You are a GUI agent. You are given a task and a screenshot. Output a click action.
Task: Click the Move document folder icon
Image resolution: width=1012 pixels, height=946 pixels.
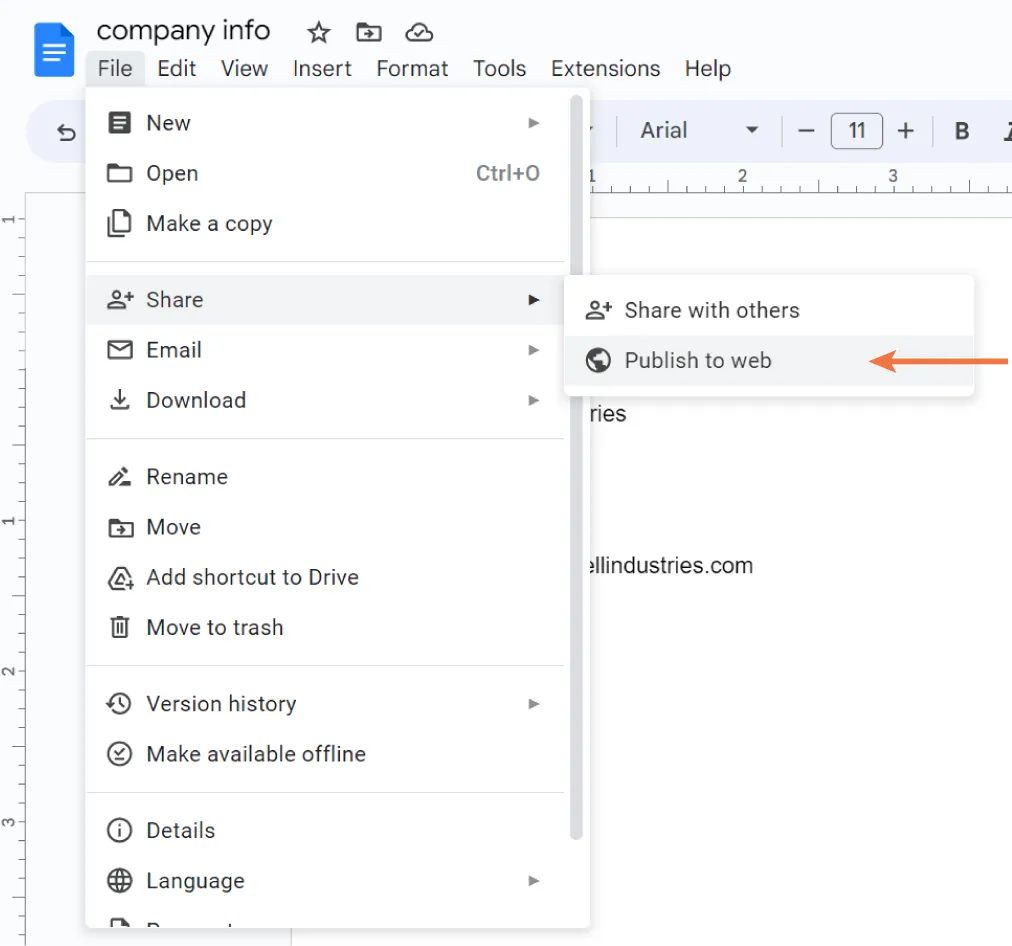click(368, 31)
